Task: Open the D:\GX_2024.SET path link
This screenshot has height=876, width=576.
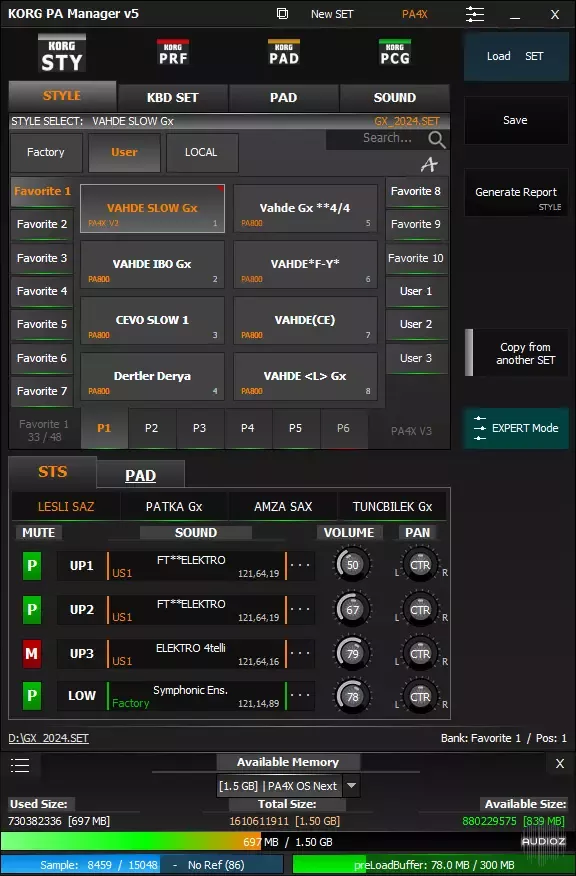Action: point(49,738)
